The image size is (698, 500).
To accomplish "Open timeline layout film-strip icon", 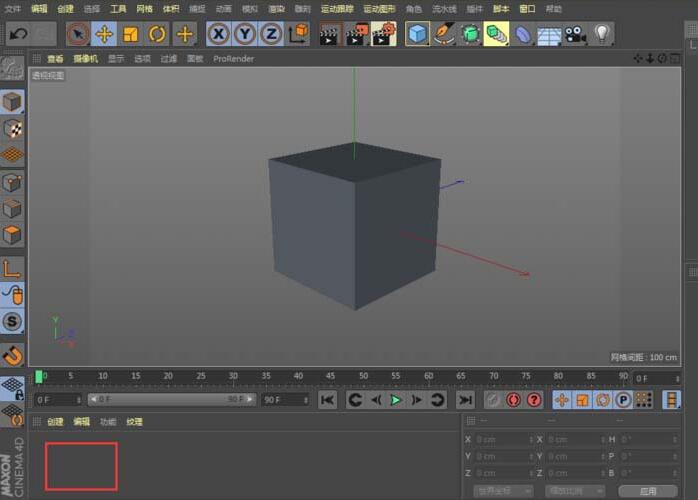I will (671, 400).
